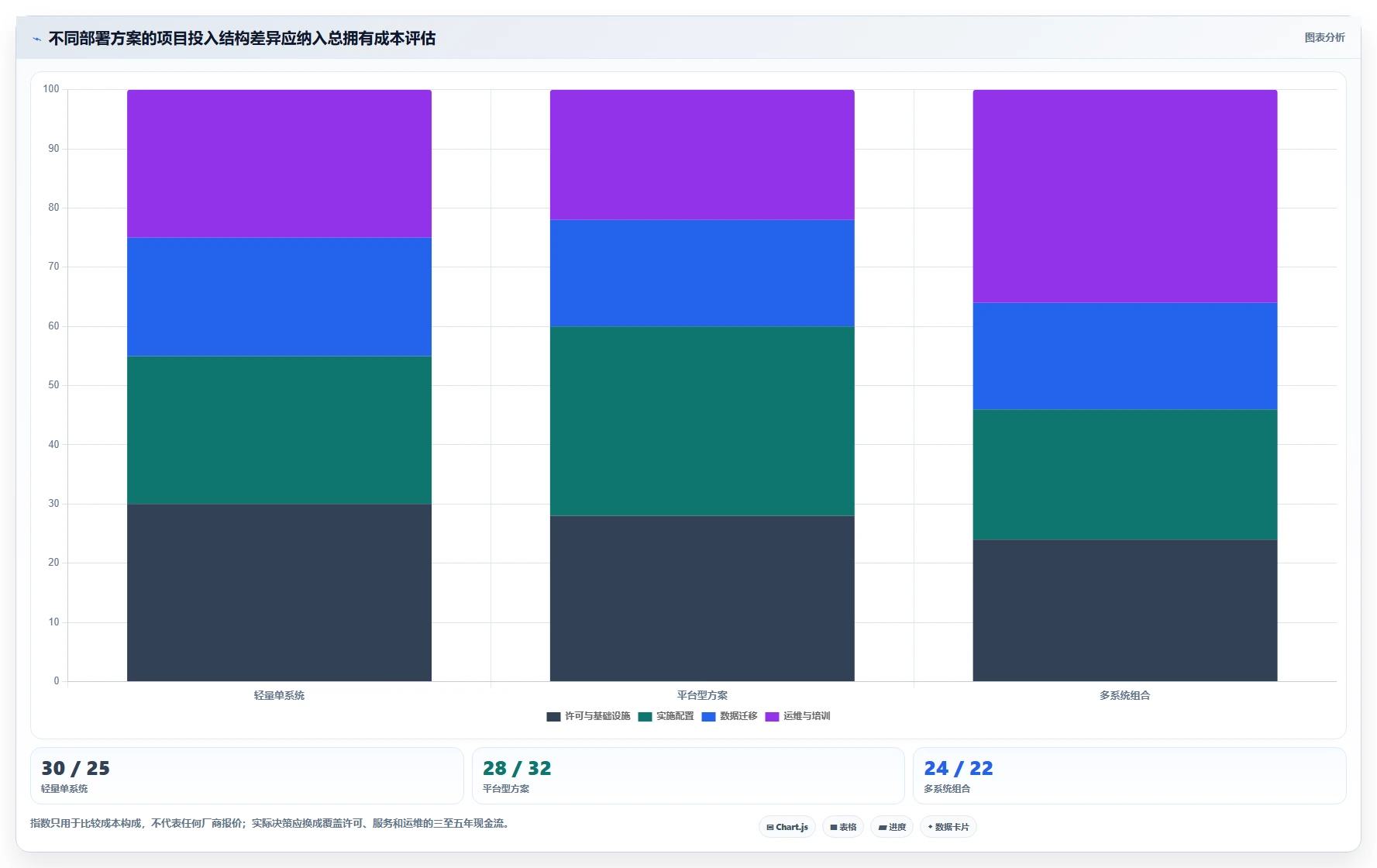
Task: Open the 30 / 25 轻量单系统 card
Action: (247, 776)
